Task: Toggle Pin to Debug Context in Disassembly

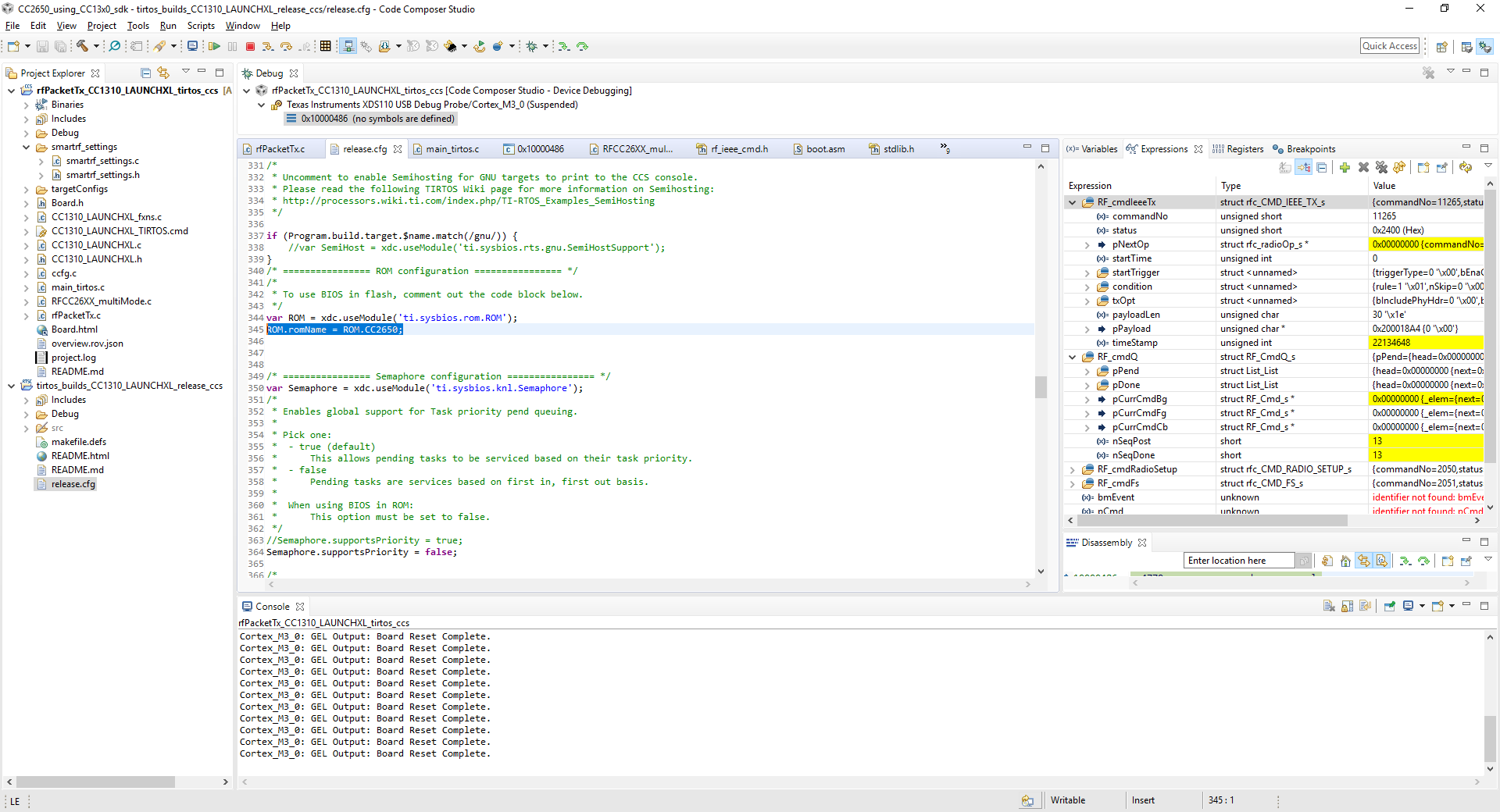Action: 1466,561
